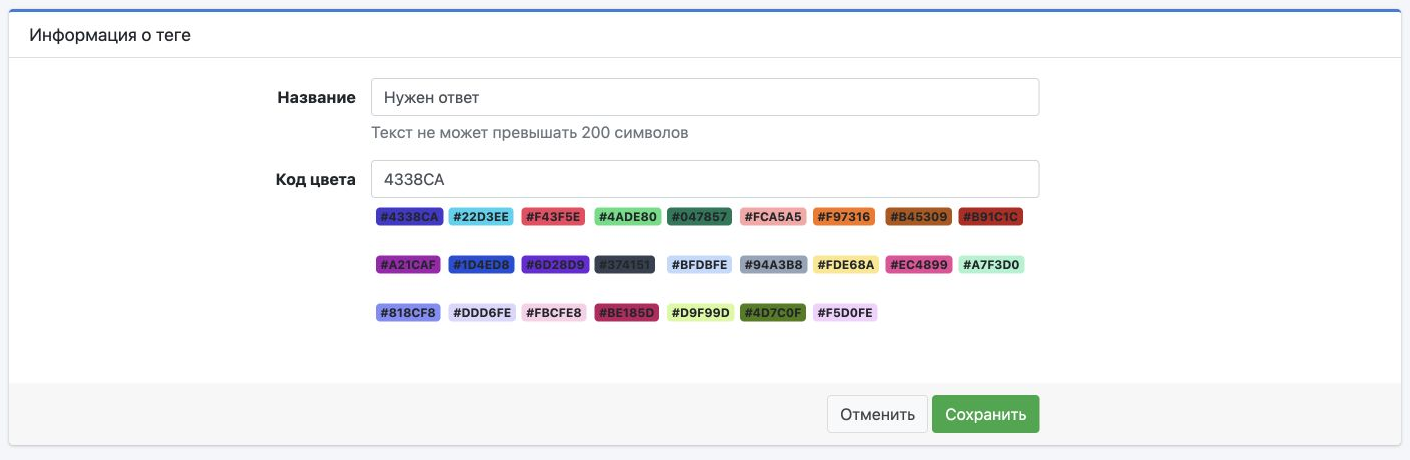
Task: Pick the #818CF8 color swatch
Action: [x=408, y=313]
